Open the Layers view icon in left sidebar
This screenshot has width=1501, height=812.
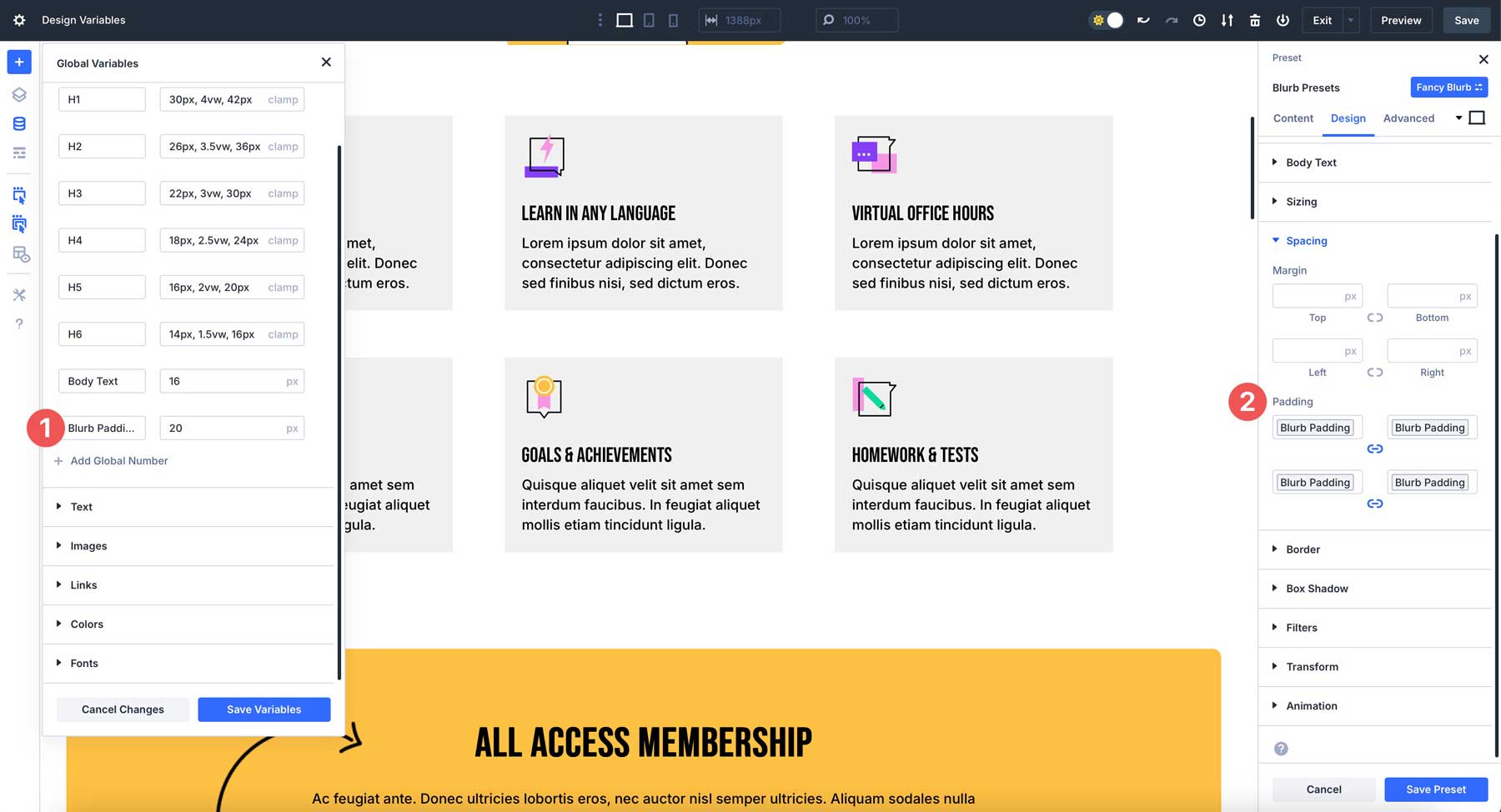(19, 95)
